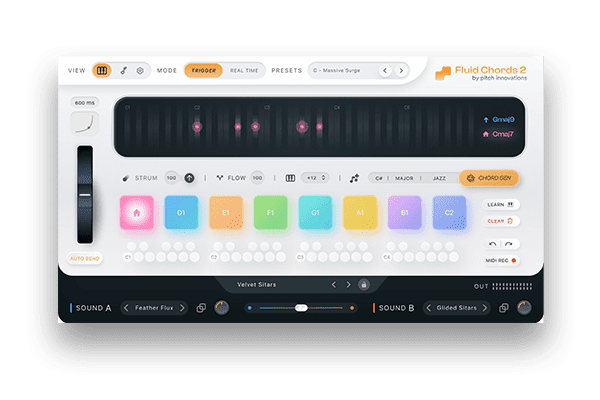Click the copy icon next to Feather Flux

pos(201,308)
